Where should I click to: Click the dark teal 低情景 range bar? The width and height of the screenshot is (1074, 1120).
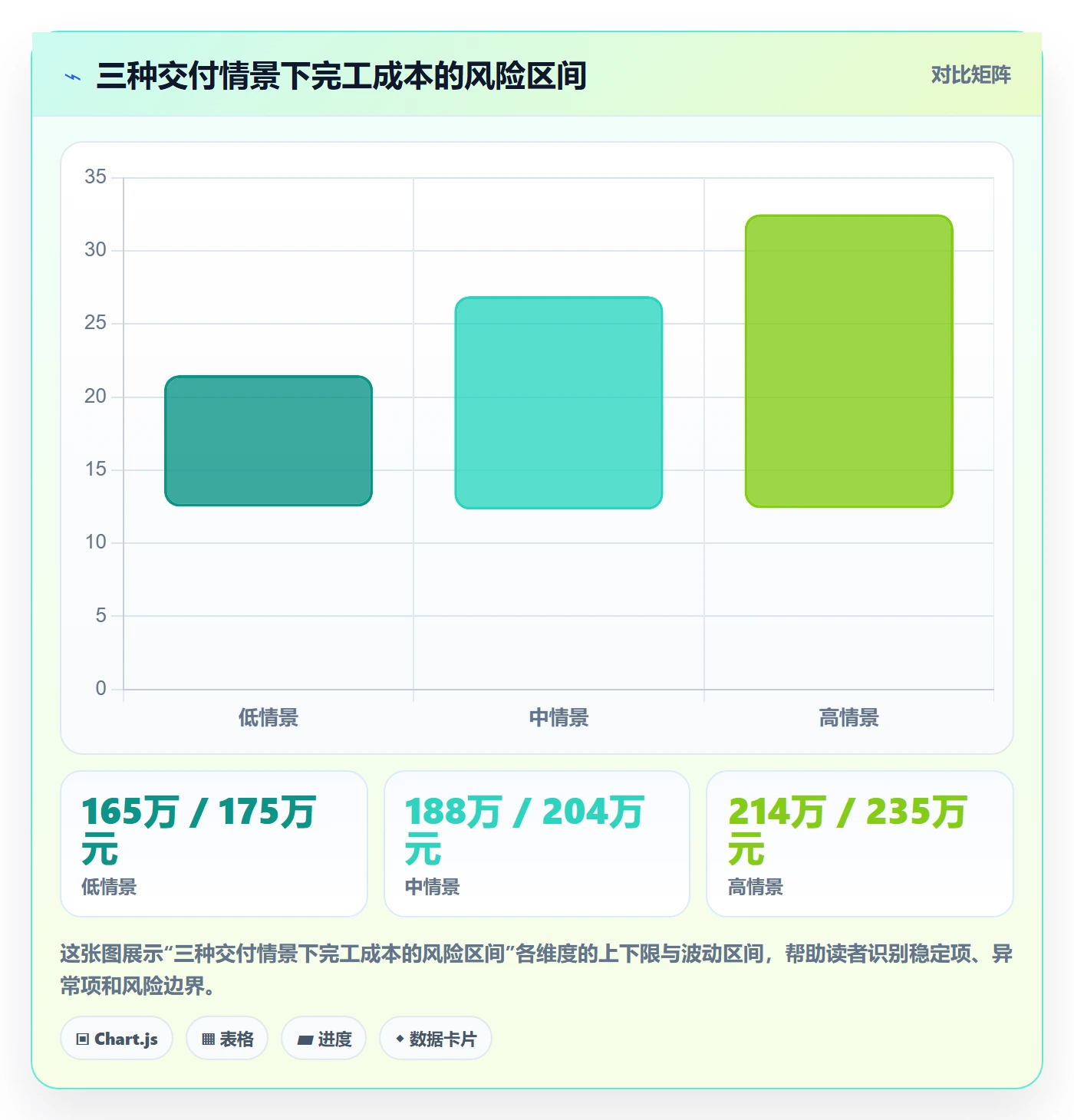268,441
